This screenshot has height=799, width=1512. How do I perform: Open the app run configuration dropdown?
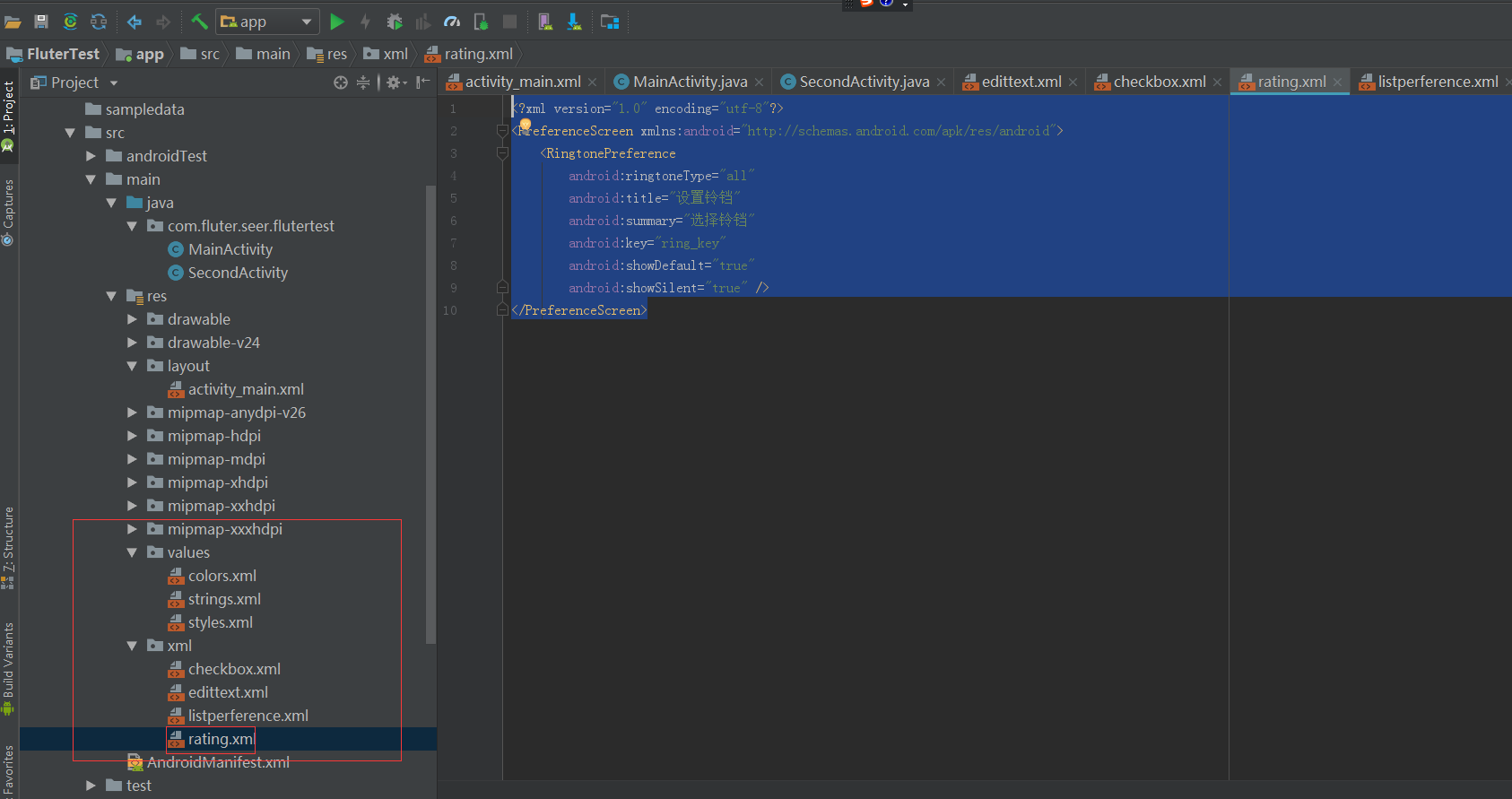[268, 22]
